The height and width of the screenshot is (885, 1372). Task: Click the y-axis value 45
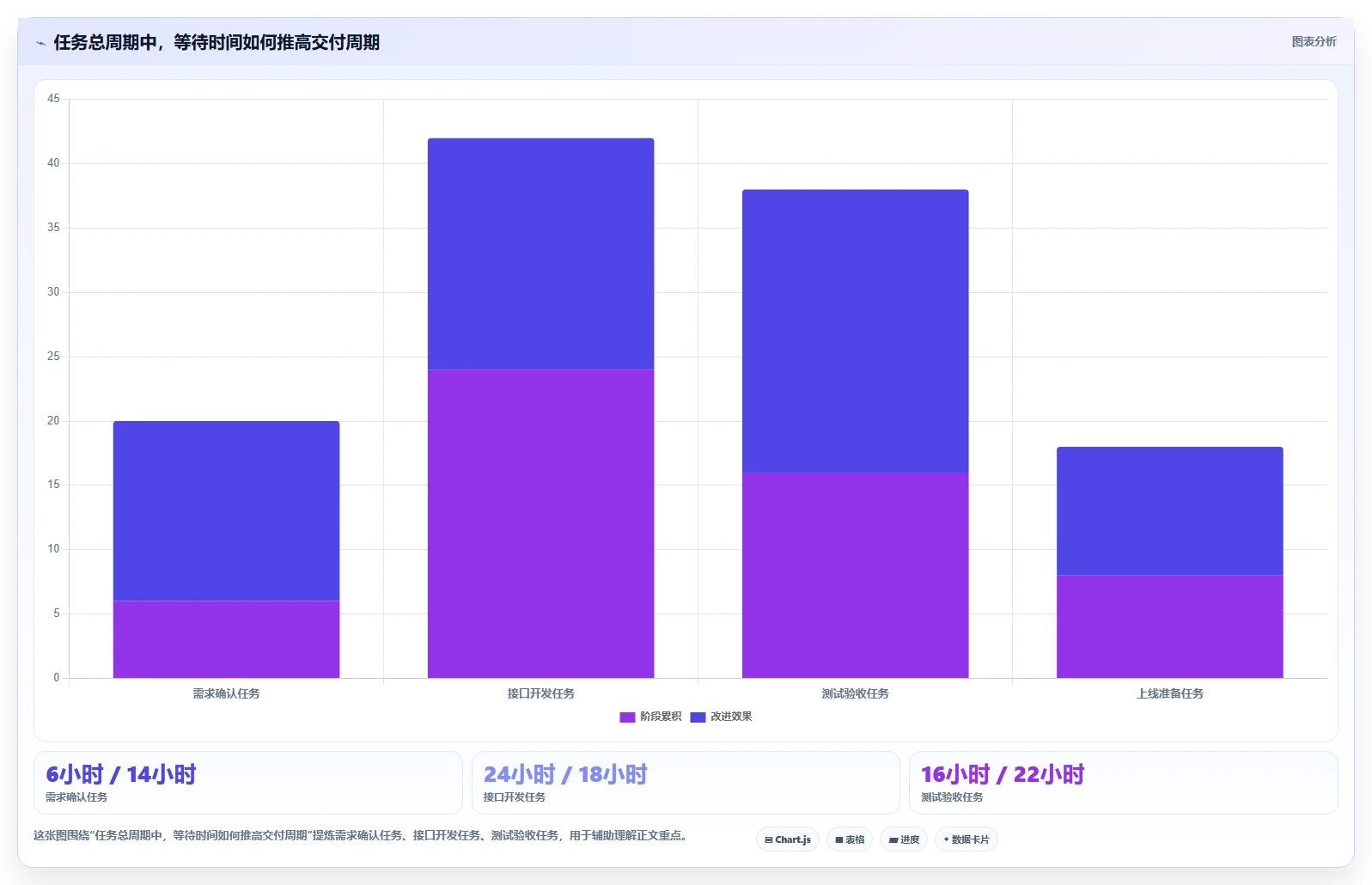click(x=53, y=99)
